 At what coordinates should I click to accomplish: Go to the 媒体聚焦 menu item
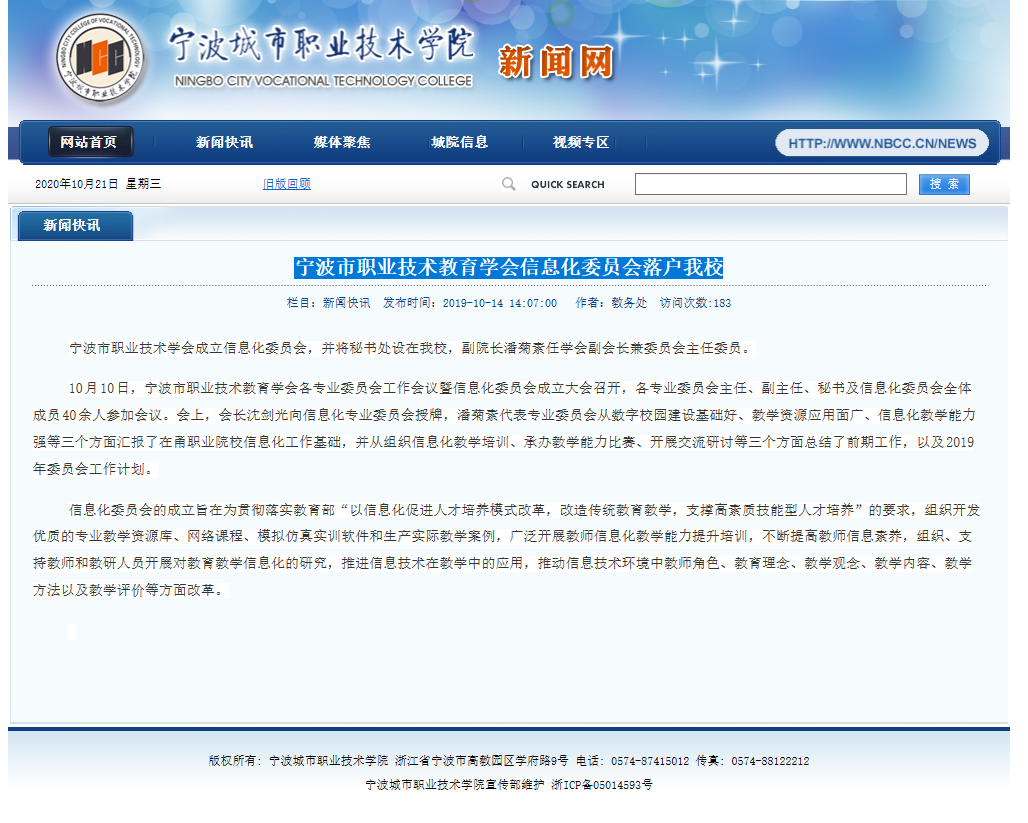point(342,142)
